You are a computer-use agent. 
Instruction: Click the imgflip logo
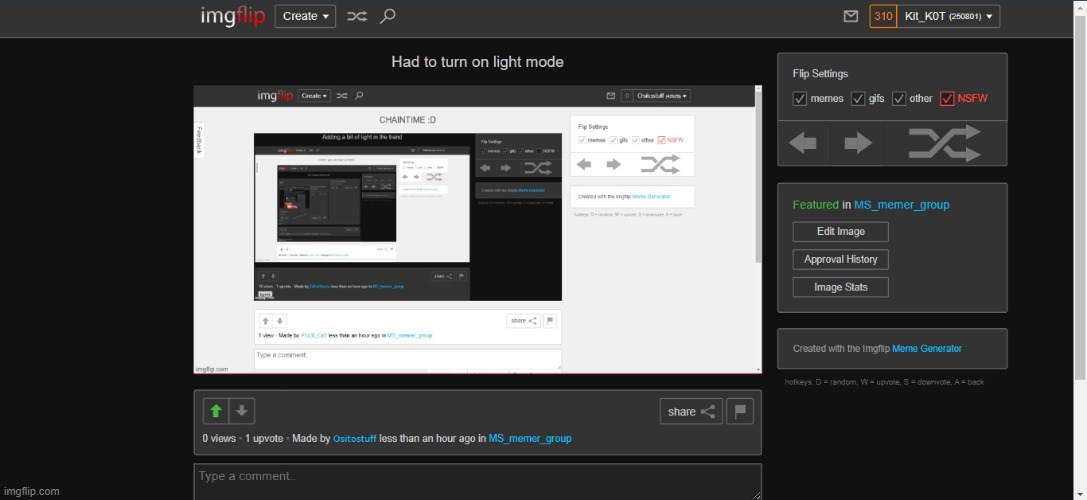point(233,16)
